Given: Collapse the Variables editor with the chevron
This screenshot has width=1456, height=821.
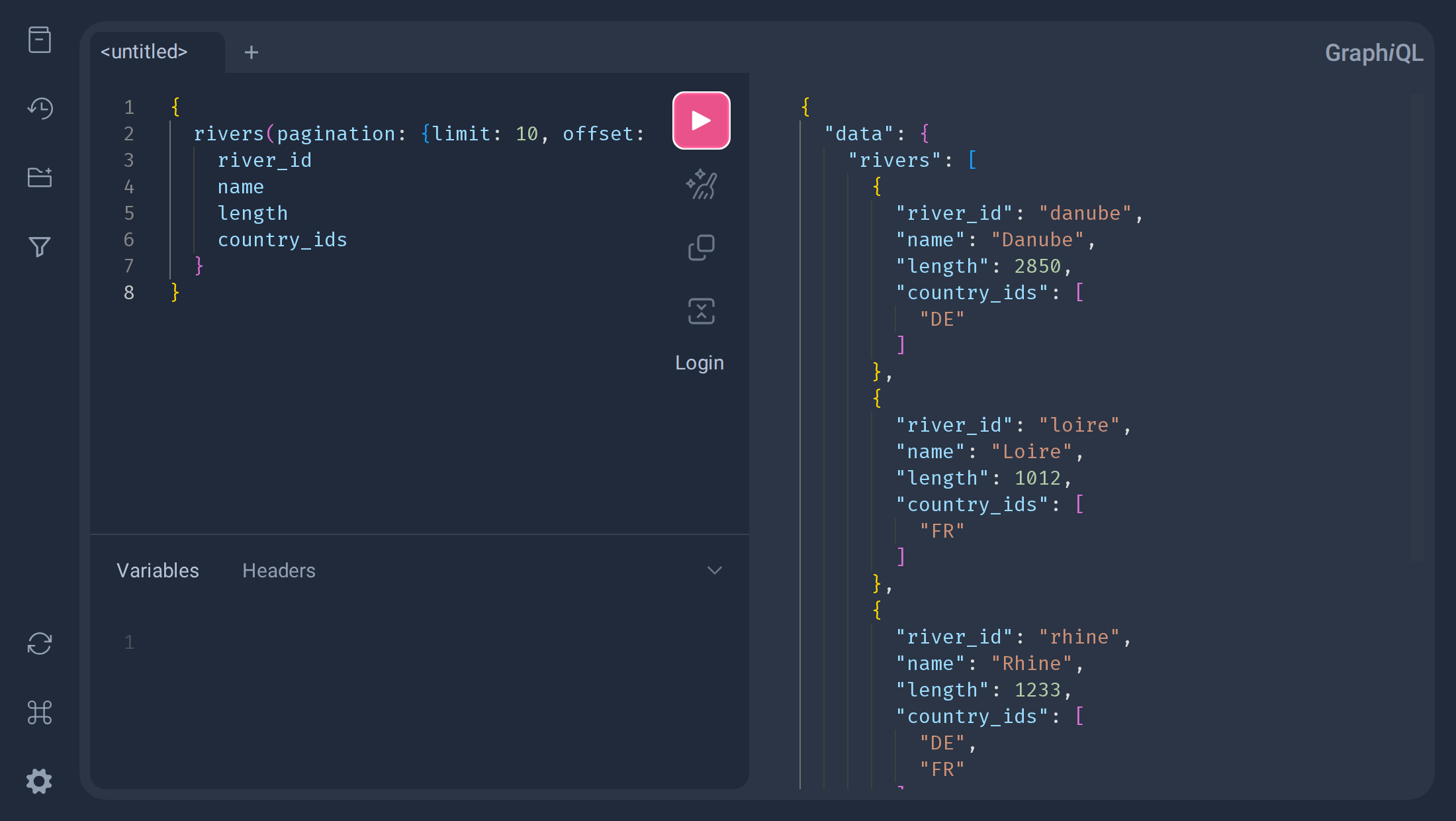Looking at the screenshot, I should [x=714, y=570].
